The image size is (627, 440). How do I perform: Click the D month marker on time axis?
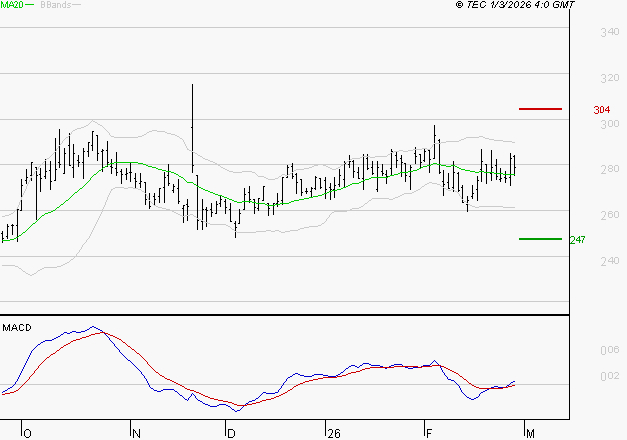230,433
